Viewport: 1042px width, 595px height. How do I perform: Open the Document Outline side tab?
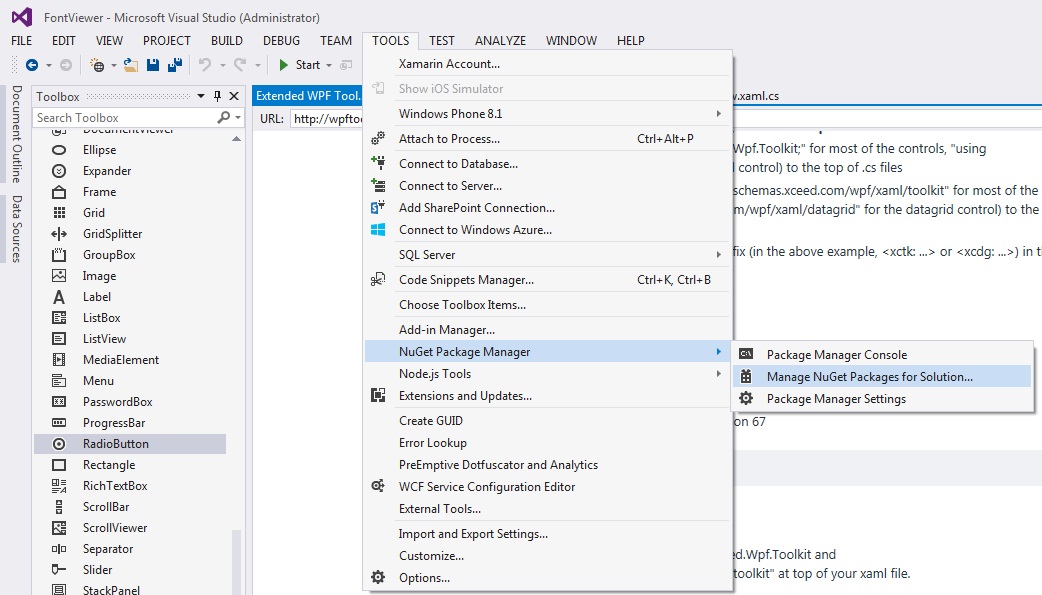click(x=17, y=134)
